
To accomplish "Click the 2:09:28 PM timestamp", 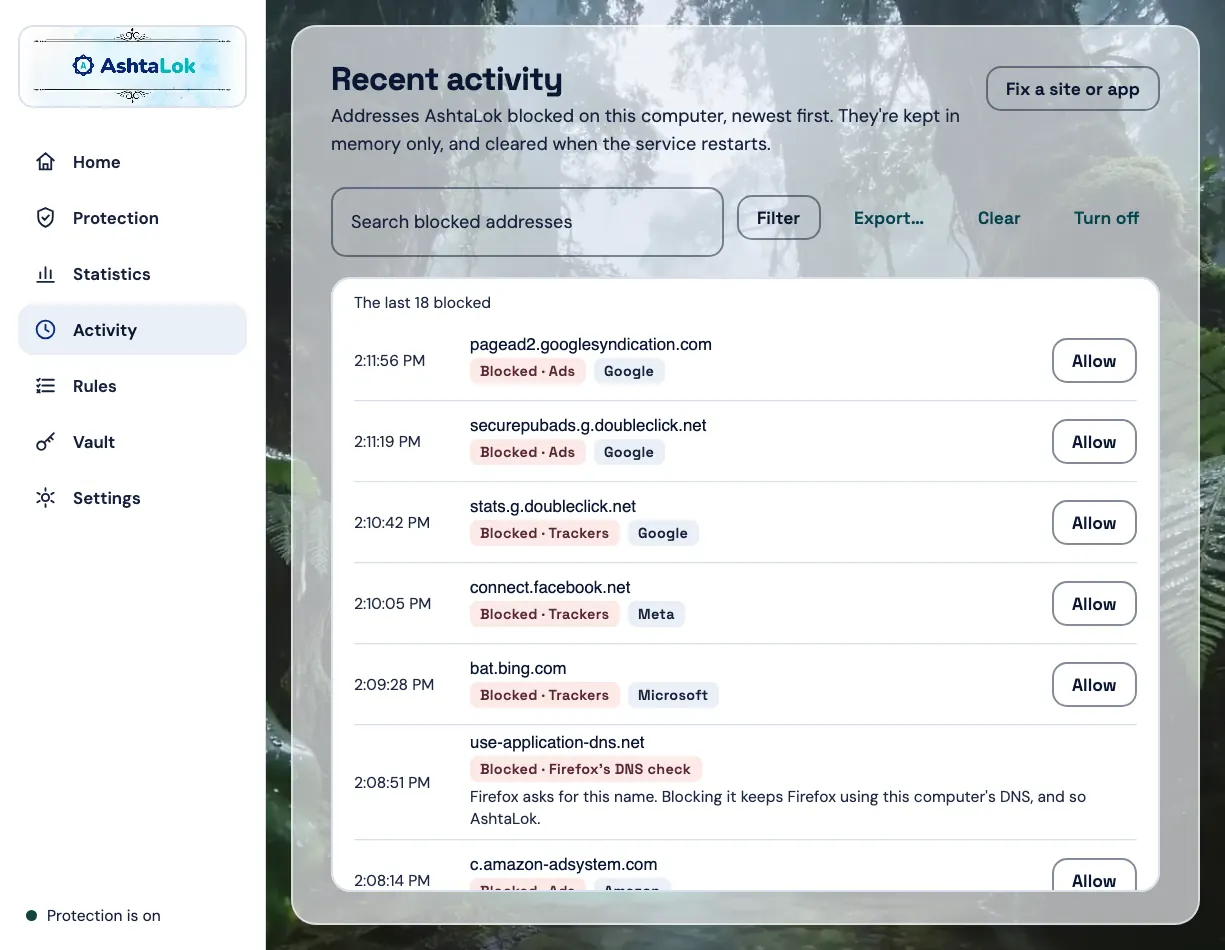I will [x=394, y=684].
